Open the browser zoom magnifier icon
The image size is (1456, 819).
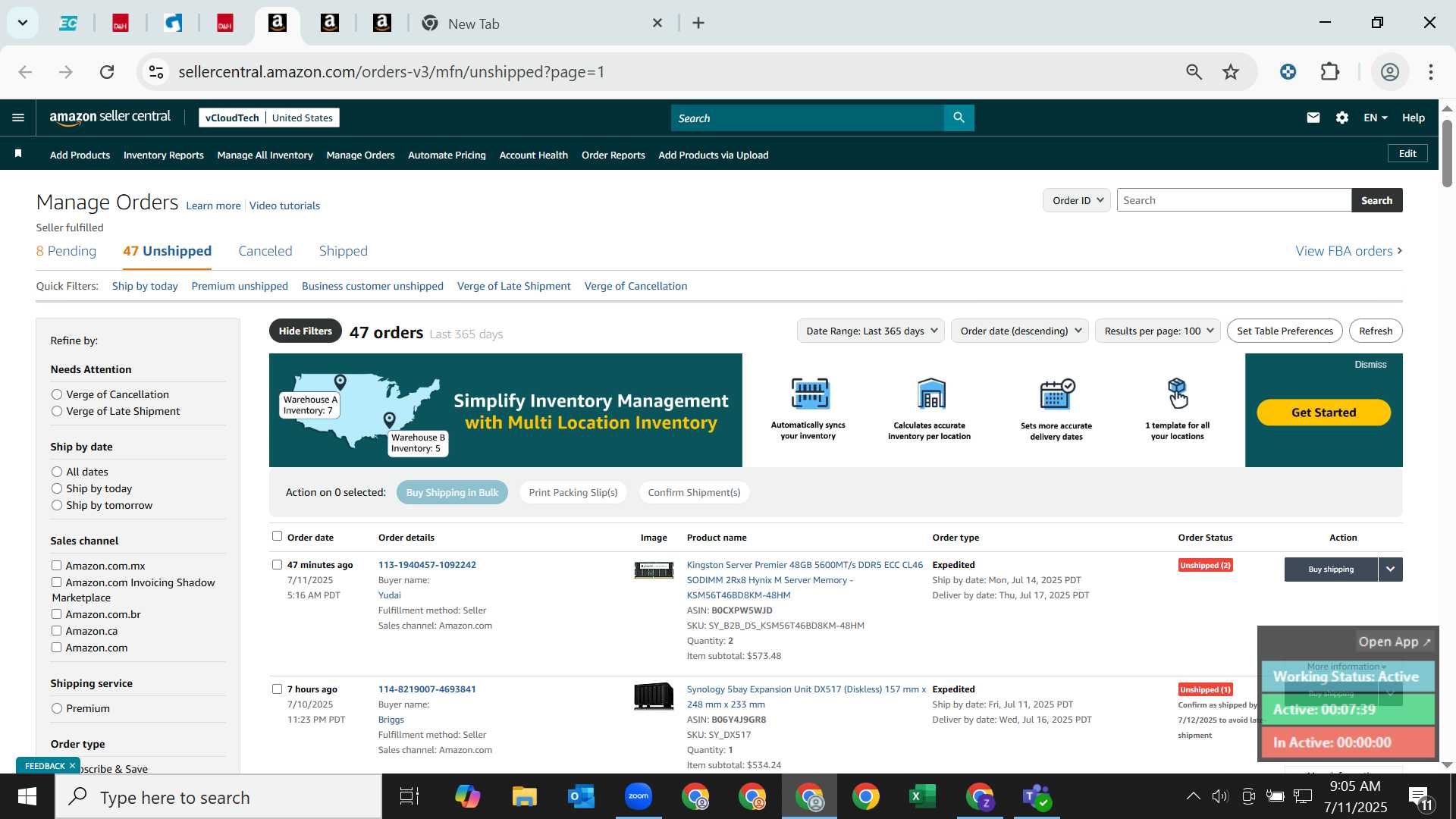click(x=1194, y=72)
